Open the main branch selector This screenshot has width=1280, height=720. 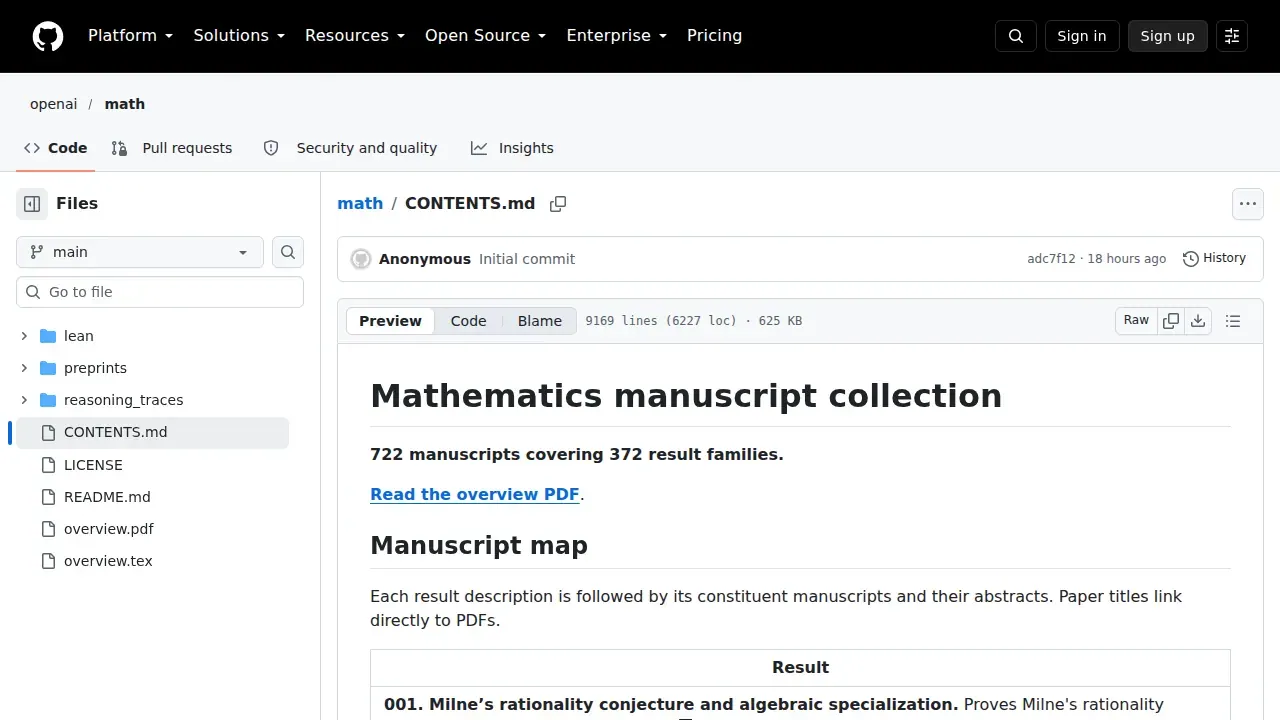point(140,252)
